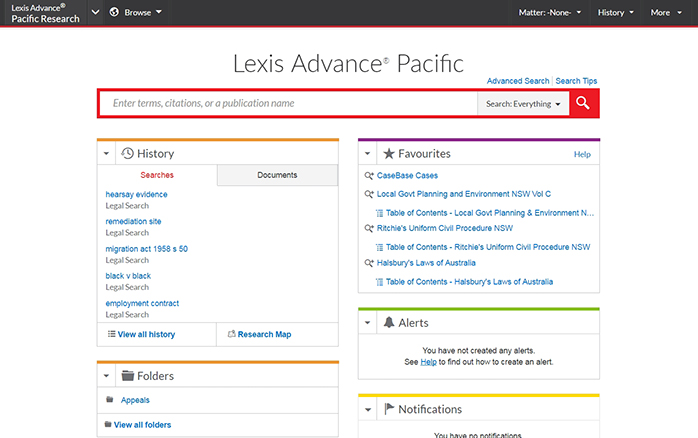The image size is (698, 438).
Task: Click the Help link in the Alerts message
Action: tap(428, 362)
